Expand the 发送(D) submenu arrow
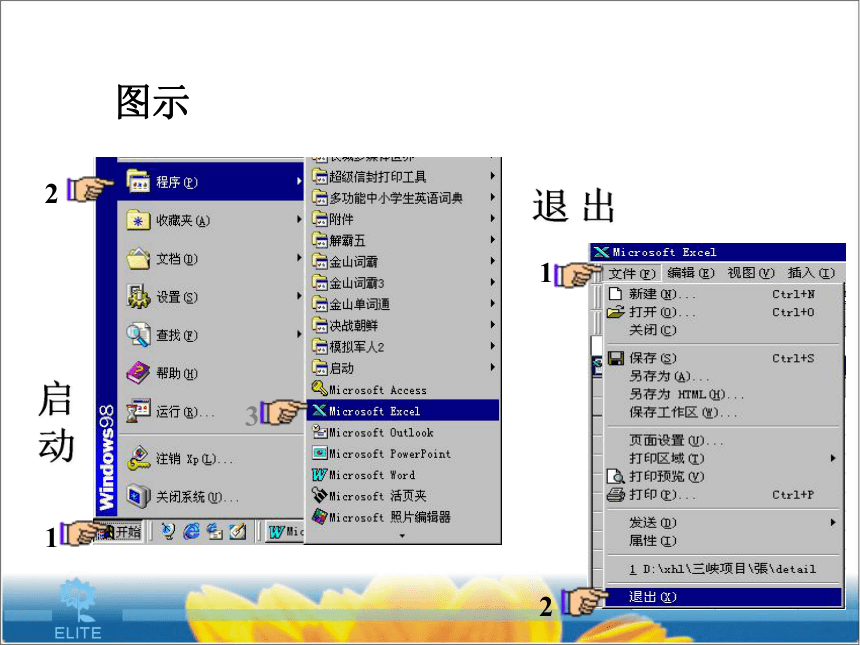Viewport: 860px width, 645px height. click(833, 522)
